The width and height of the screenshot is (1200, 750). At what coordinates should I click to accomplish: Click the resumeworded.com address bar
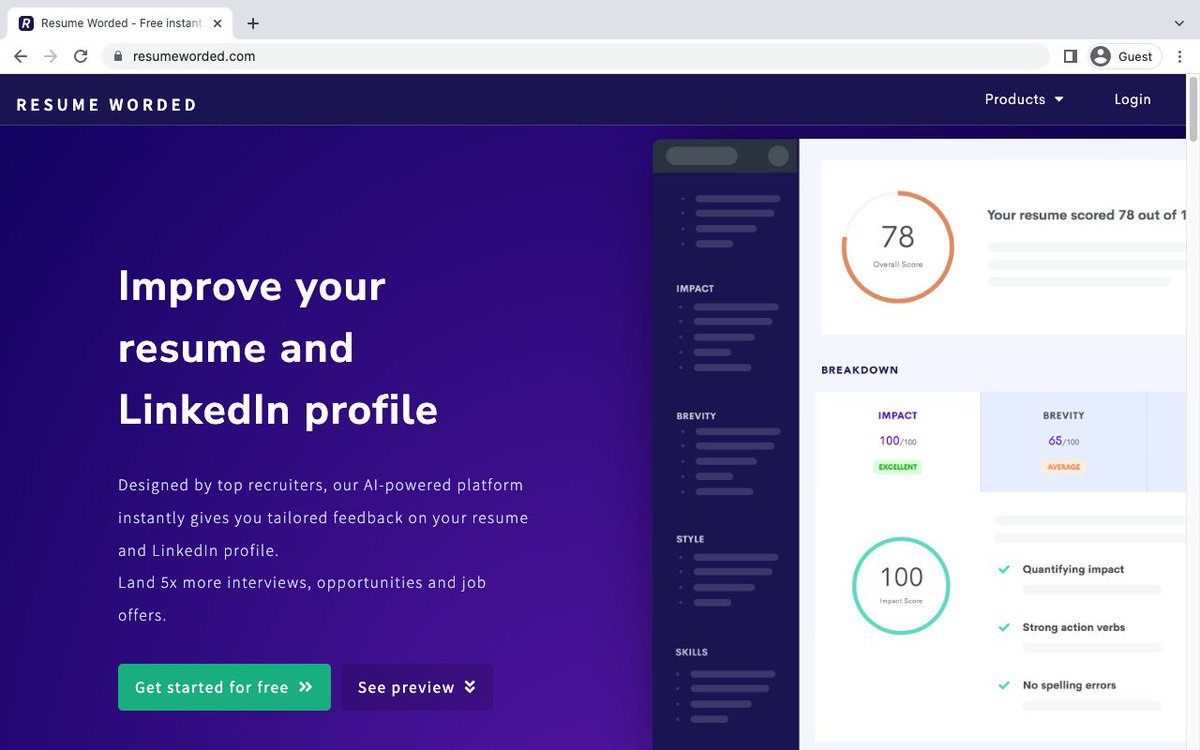click(576, 56)
